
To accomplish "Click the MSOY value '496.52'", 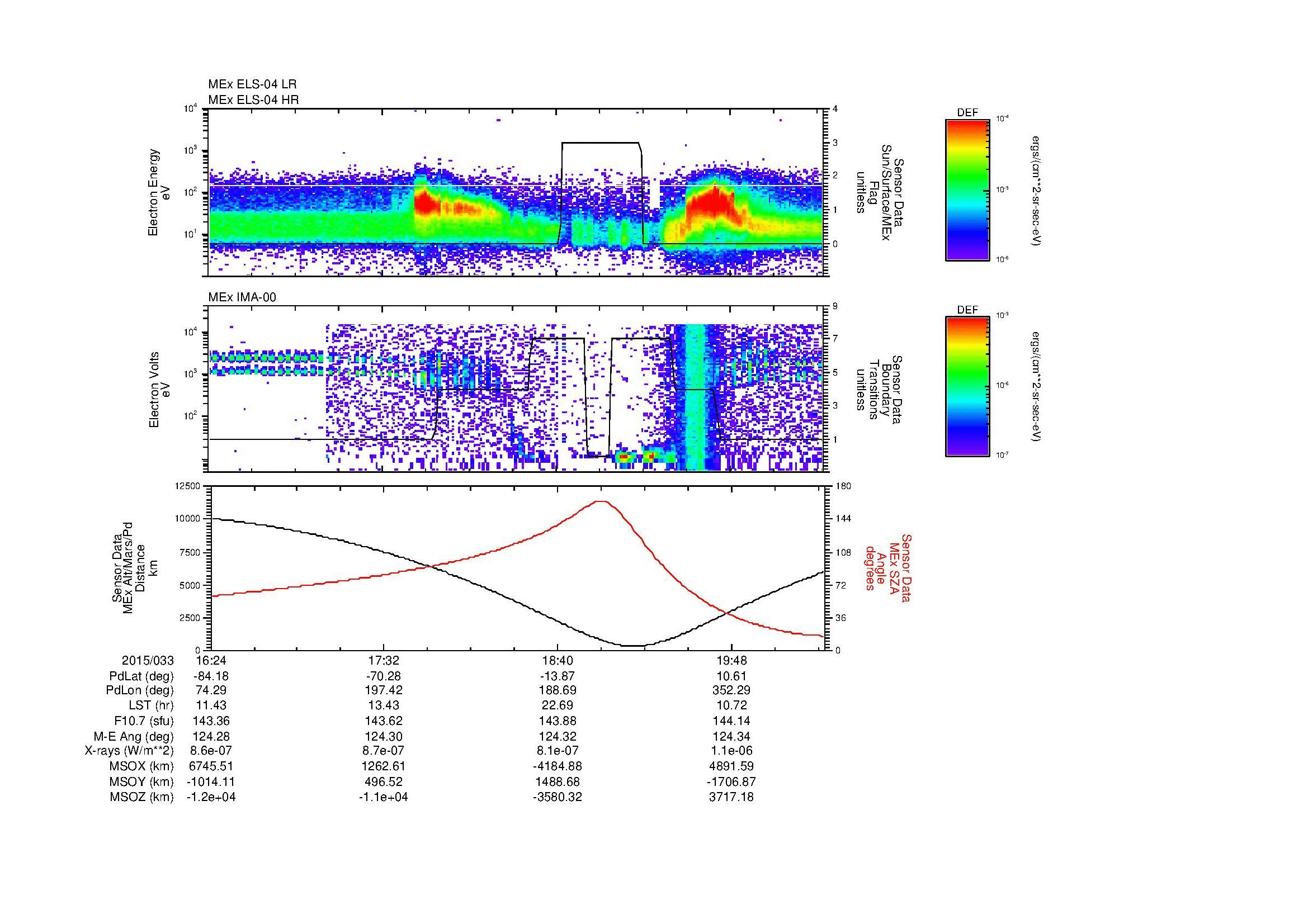I will click(x=384, y=781).
